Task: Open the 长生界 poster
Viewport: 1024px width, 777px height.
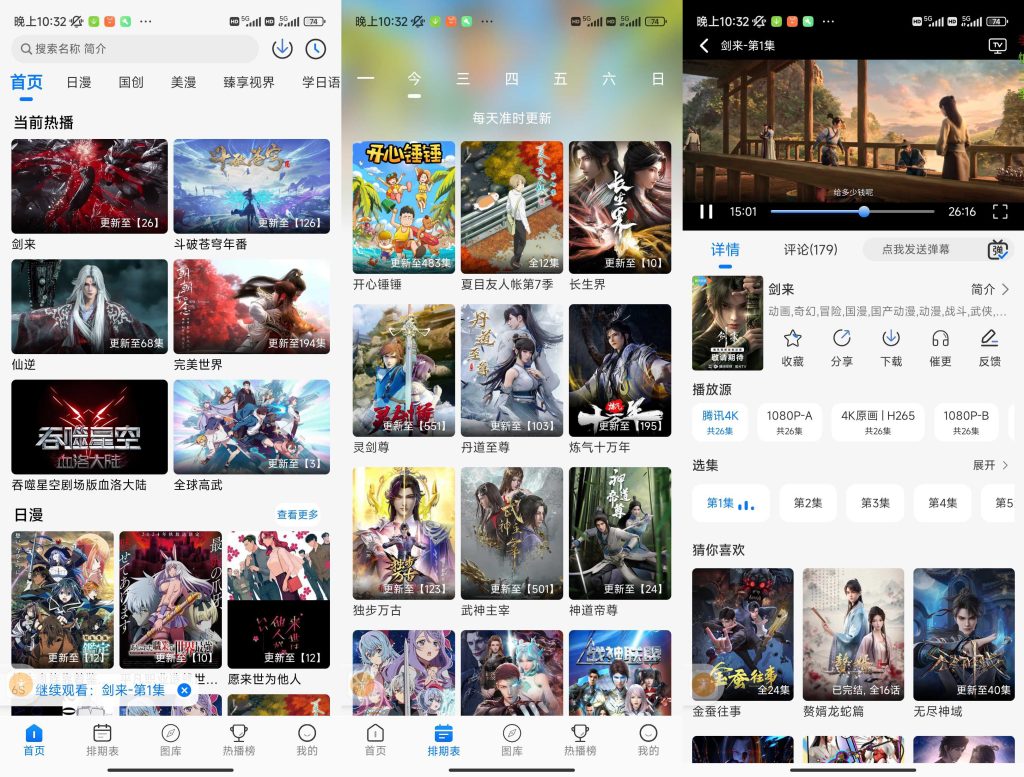Action: pyautogui.click(x=620, y=207)
